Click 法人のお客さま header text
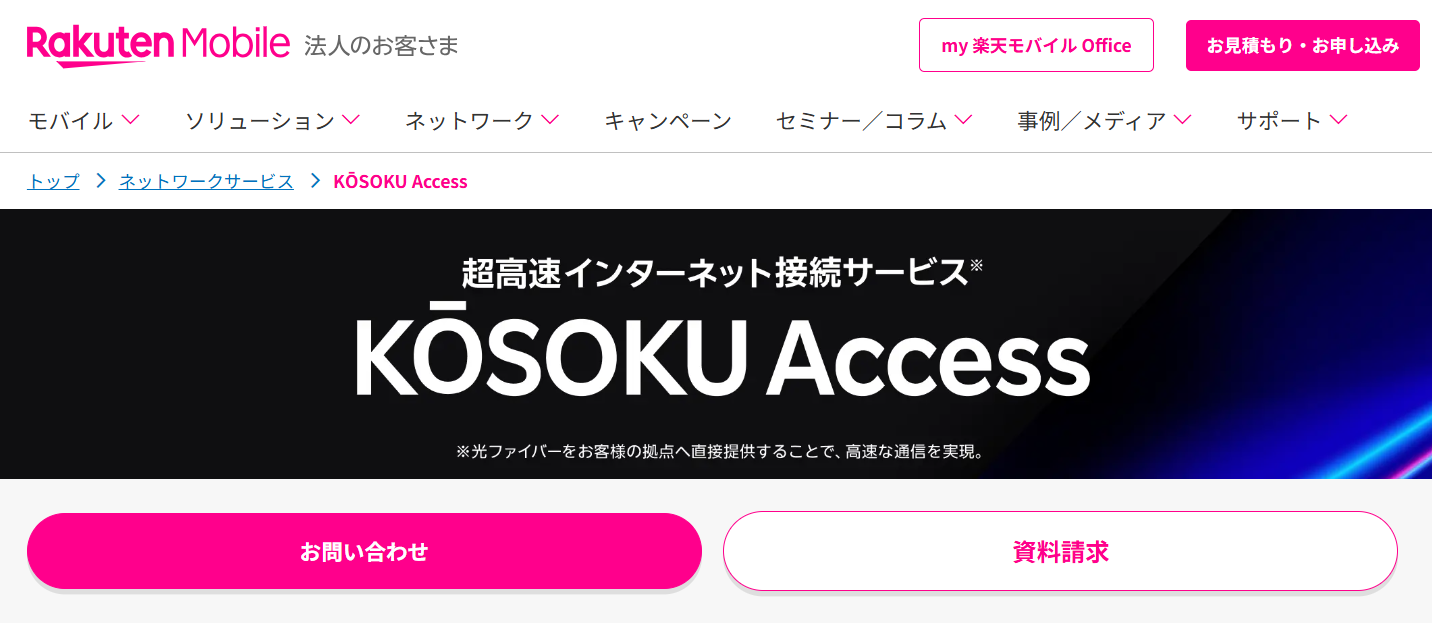 point(381,46)
